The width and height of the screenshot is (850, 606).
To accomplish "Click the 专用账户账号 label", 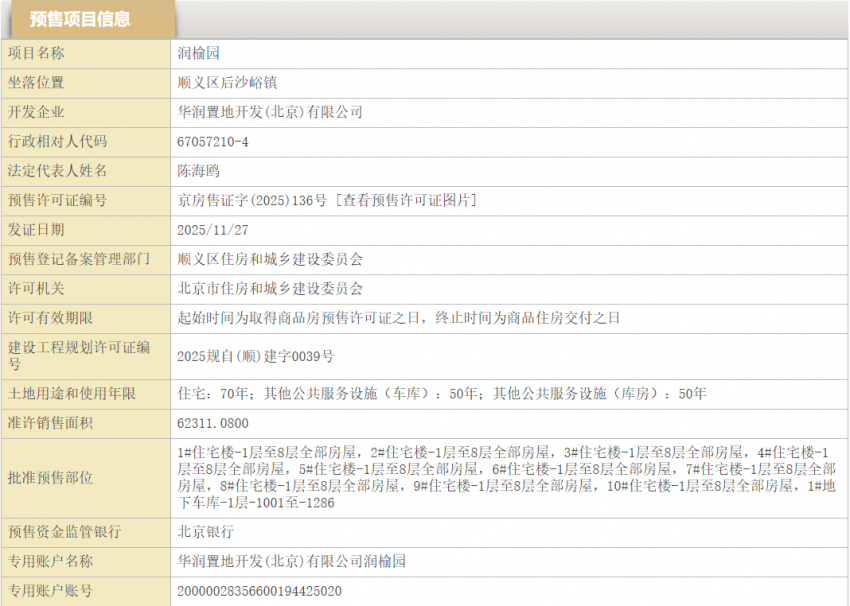I will pos(50,590).
